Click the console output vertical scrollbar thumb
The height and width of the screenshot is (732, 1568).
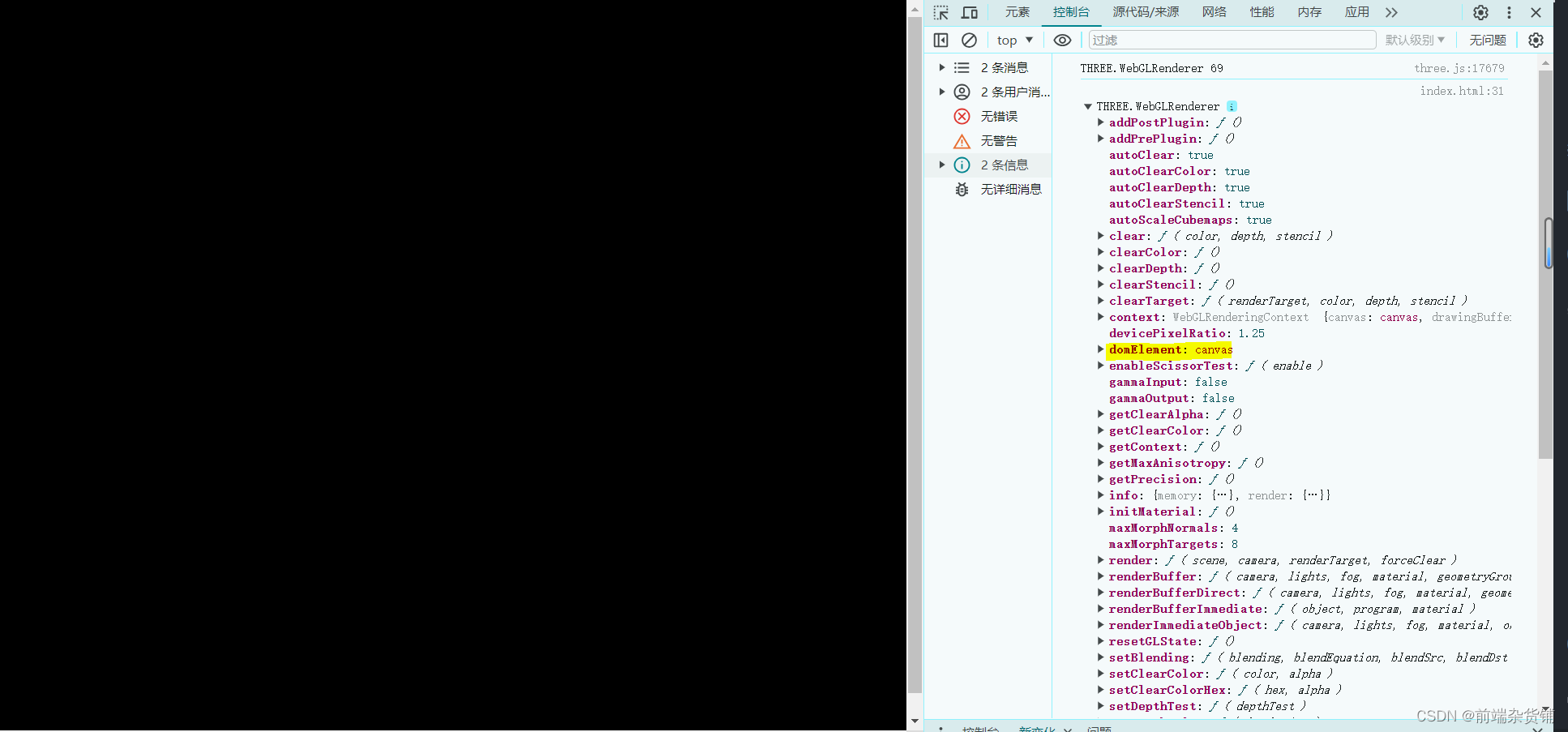(1545, 264)
